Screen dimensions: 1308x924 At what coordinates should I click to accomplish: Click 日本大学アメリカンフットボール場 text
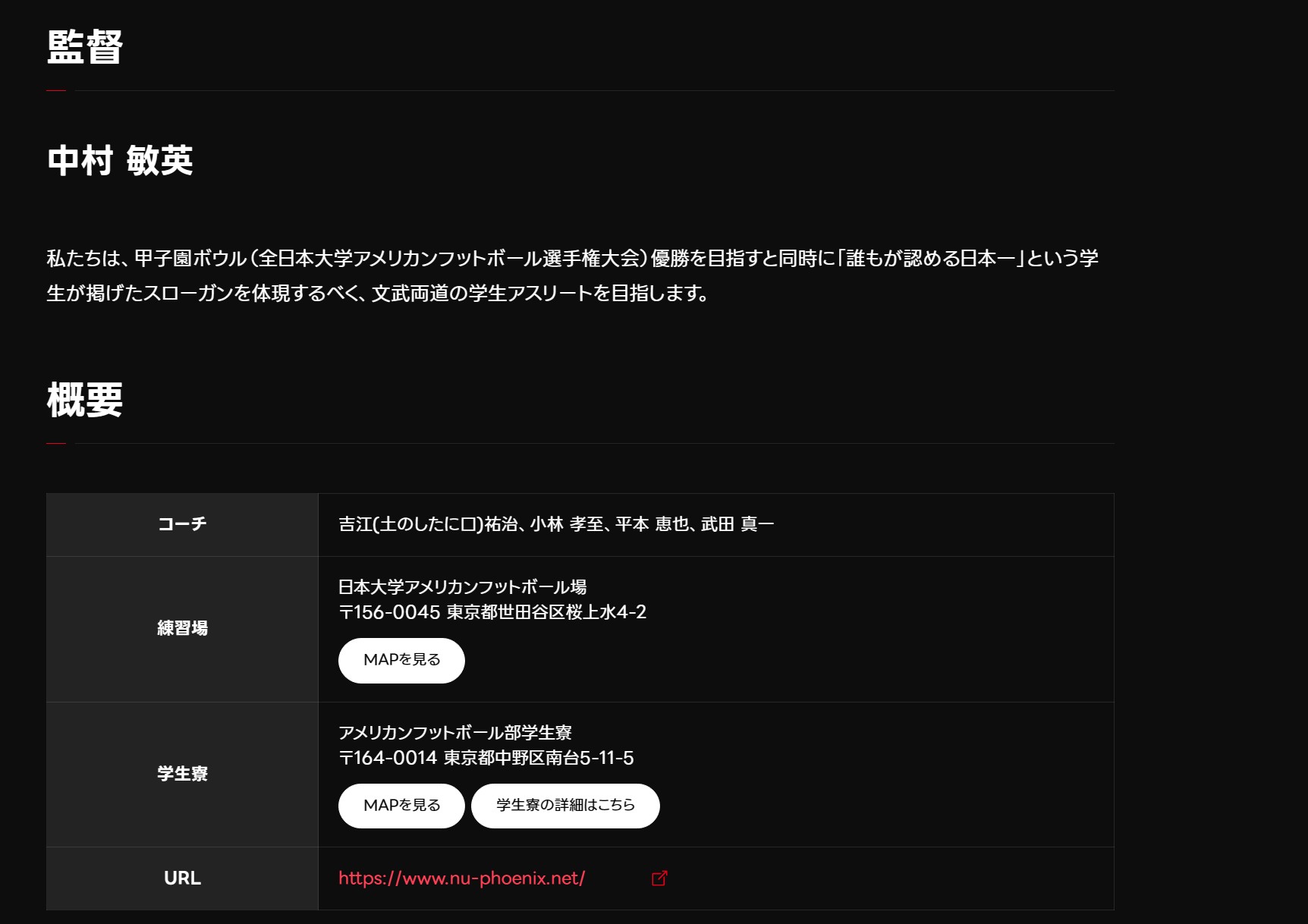click(x=463, y=587)
